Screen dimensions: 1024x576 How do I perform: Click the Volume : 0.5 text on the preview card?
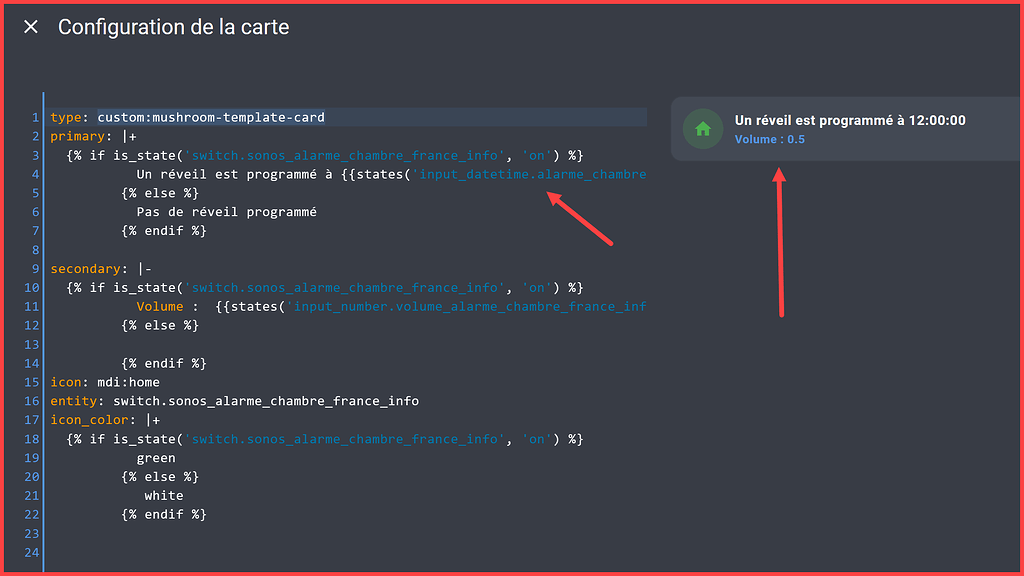(x=769, y=139)
